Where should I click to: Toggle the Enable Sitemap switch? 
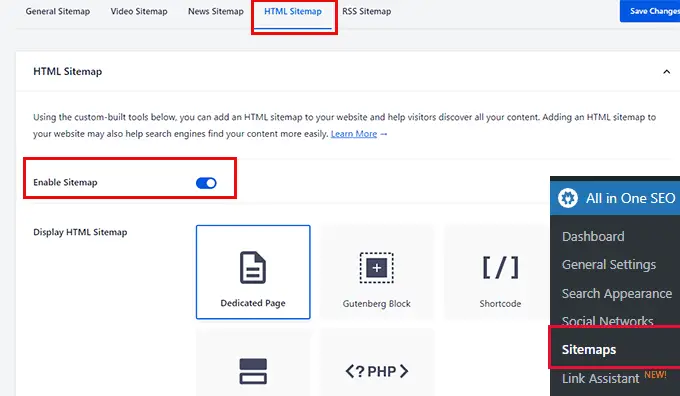tap(206, 183)
